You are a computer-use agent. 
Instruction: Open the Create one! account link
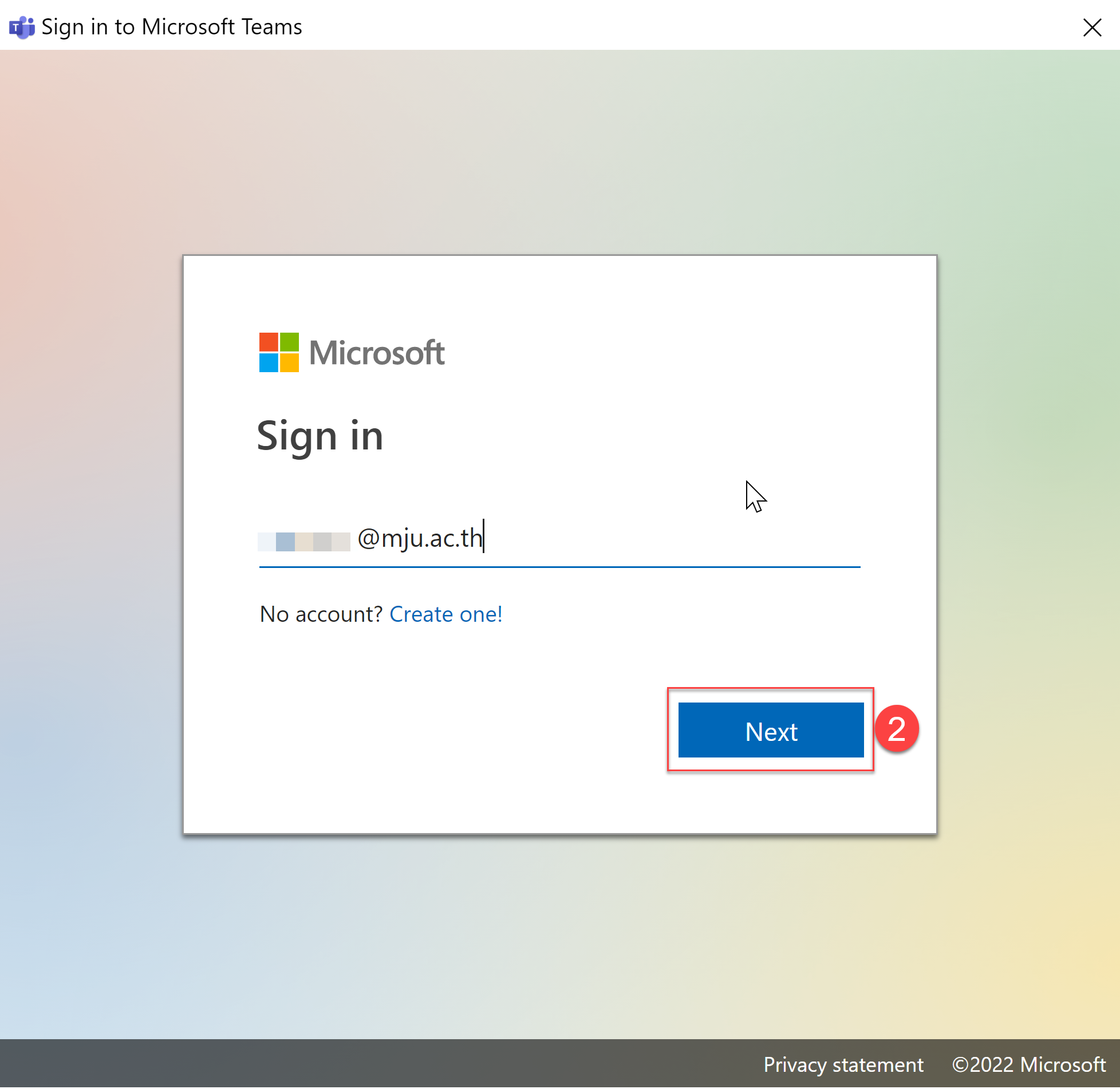point(445,614)
